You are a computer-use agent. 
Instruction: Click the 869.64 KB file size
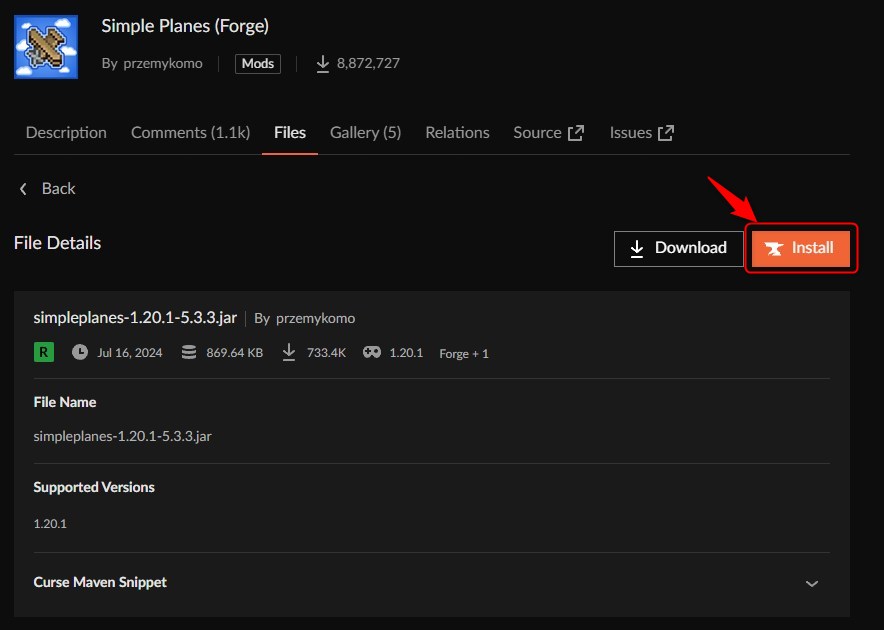235,353
